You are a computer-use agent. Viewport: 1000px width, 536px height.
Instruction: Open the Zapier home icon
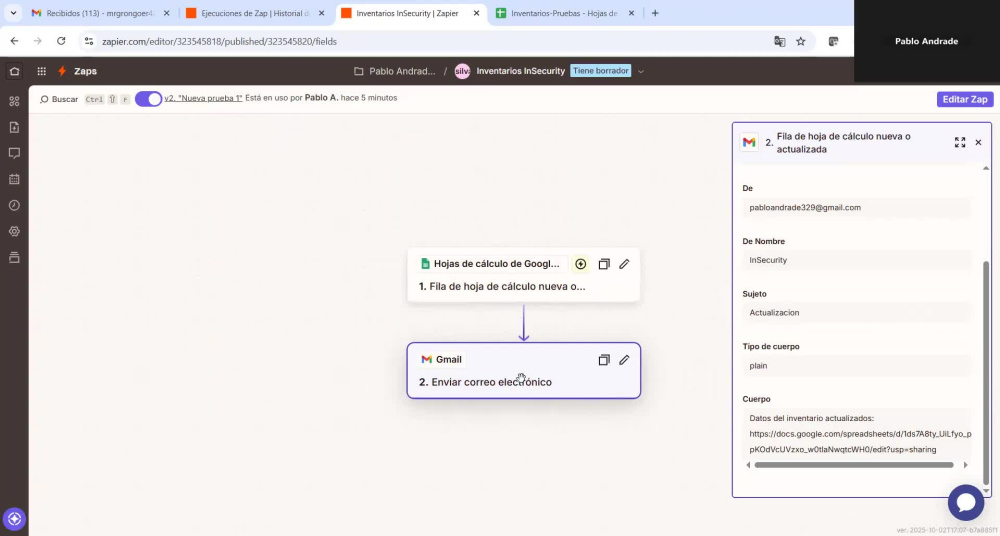click(14, 71)
